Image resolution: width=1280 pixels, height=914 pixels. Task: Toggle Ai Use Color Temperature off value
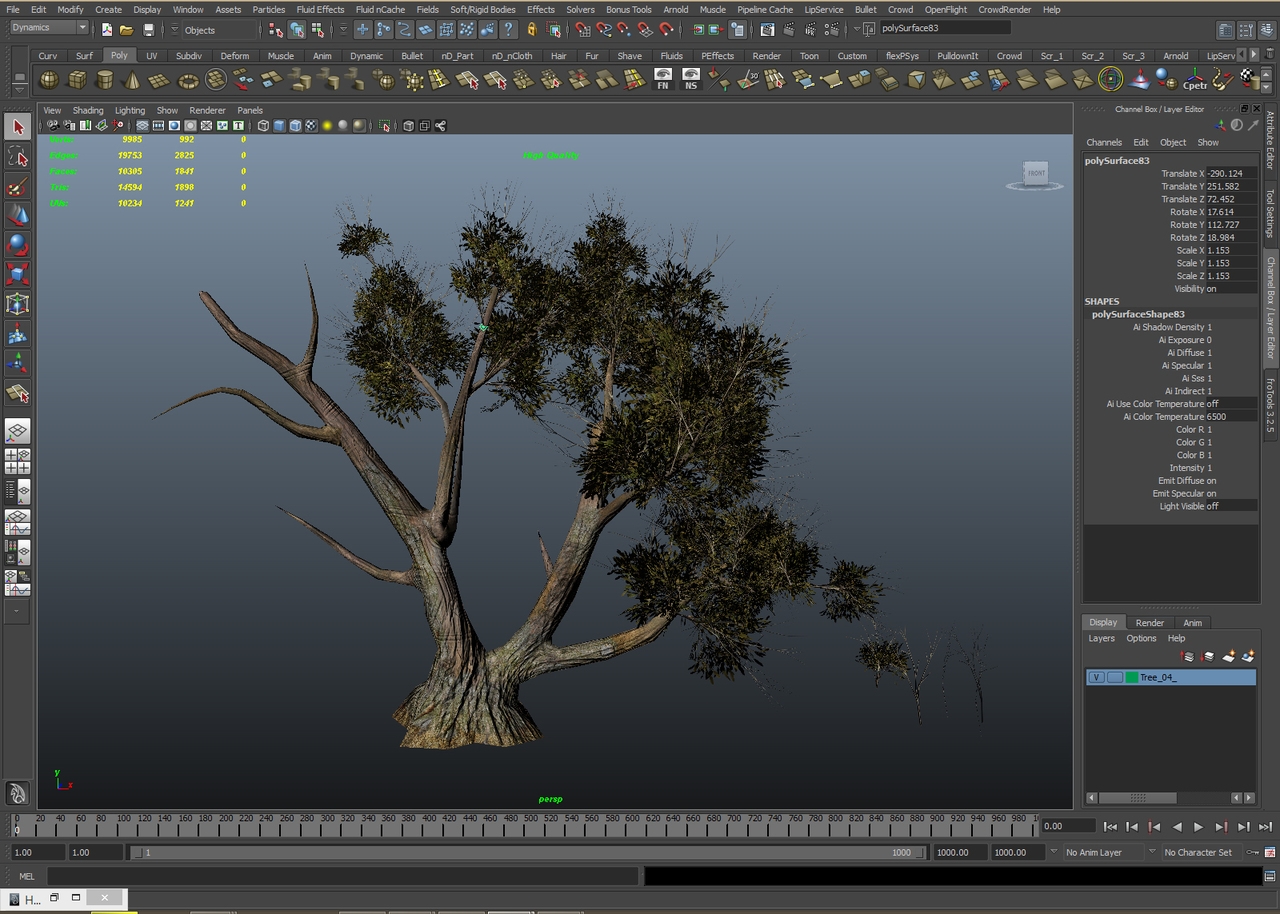click(1231, 404)
